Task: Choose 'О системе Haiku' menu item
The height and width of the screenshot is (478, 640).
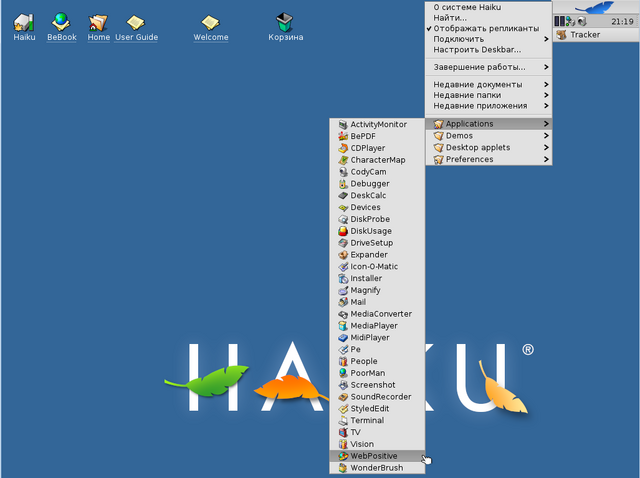Action: [x=489, y=7]
